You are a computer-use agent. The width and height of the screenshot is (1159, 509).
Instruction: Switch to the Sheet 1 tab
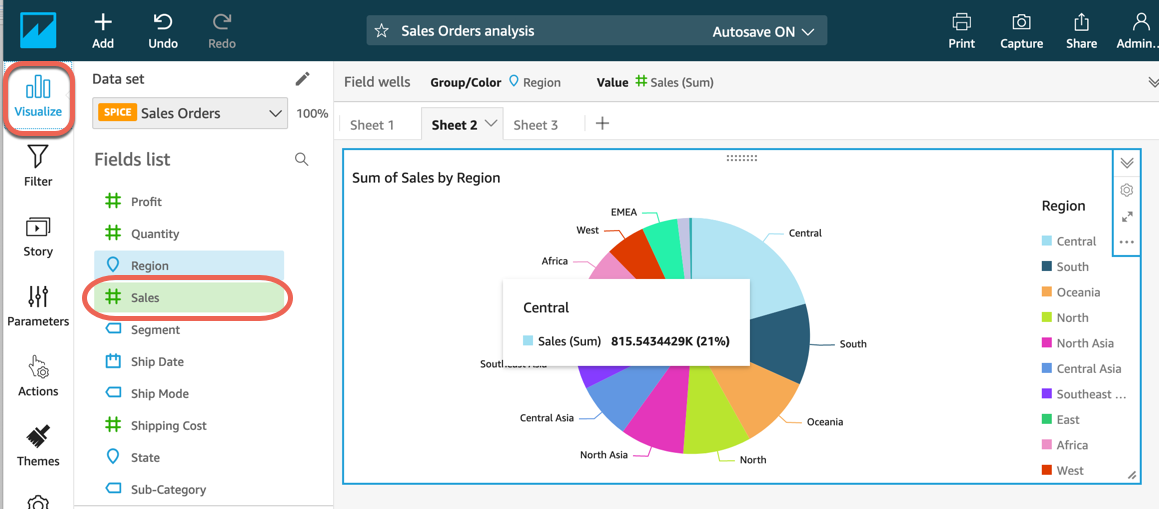tap(372, 125)
